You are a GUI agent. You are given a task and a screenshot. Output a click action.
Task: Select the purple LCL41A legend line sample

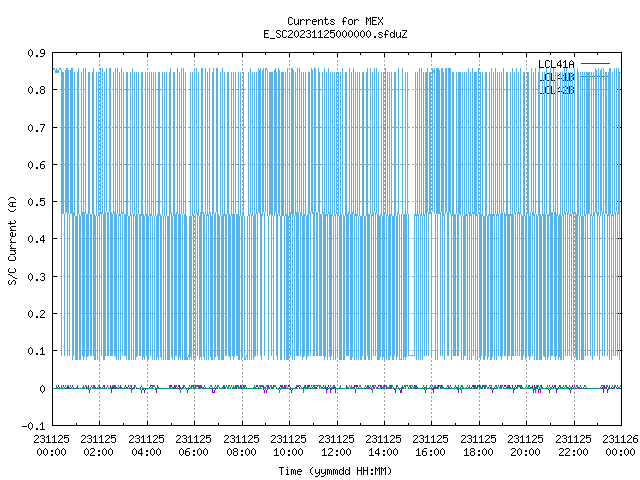595,64
